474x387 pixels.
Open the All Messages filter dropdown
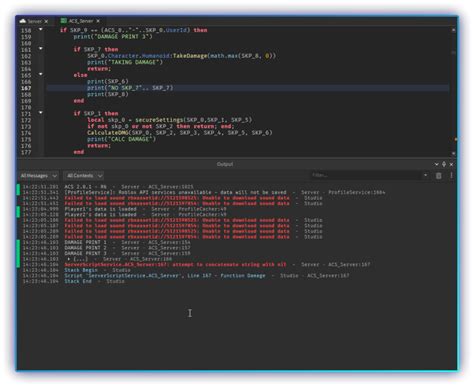click(x=38, y=176)
